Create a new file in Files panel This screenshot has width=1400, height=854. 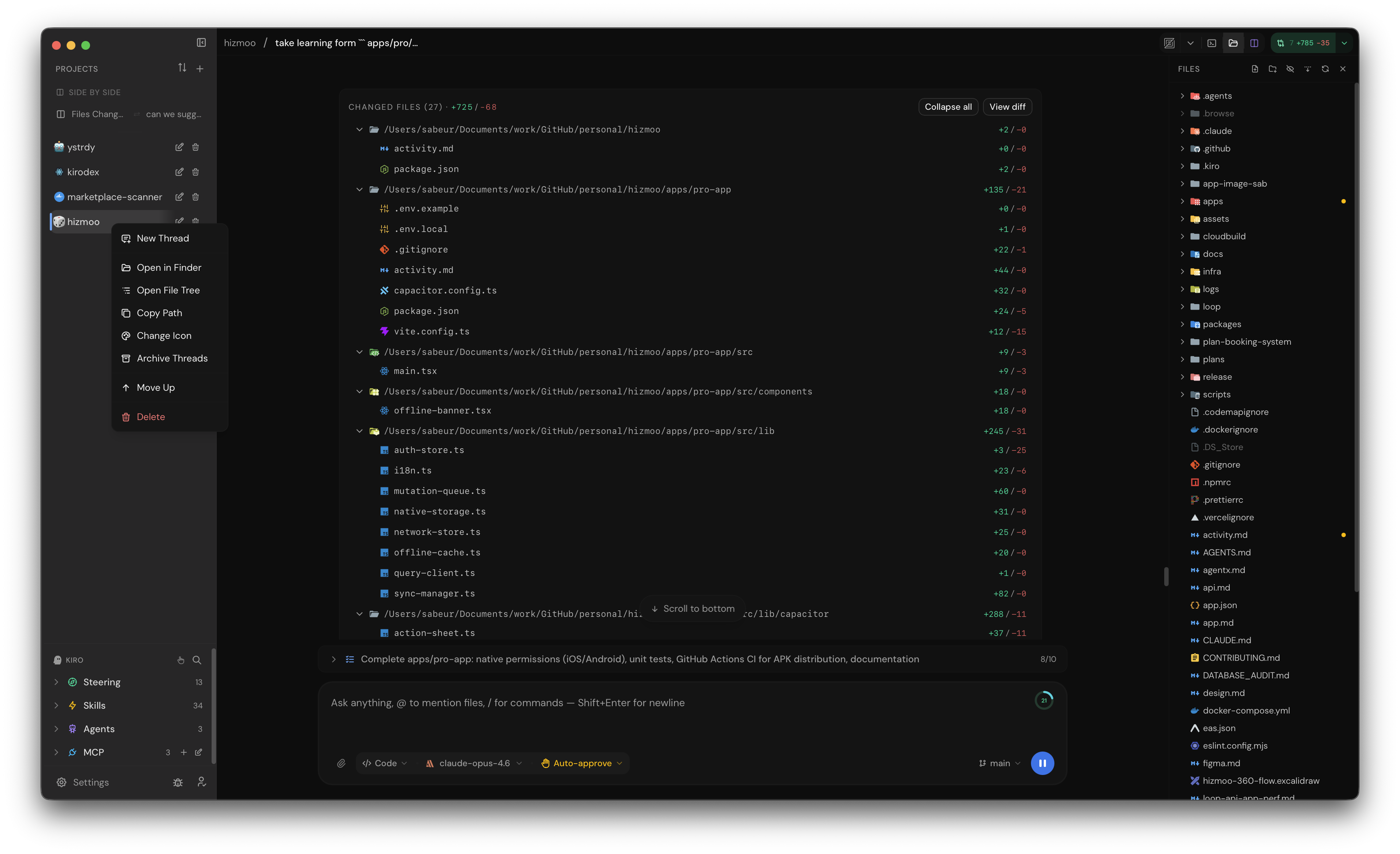point(1255,69)
